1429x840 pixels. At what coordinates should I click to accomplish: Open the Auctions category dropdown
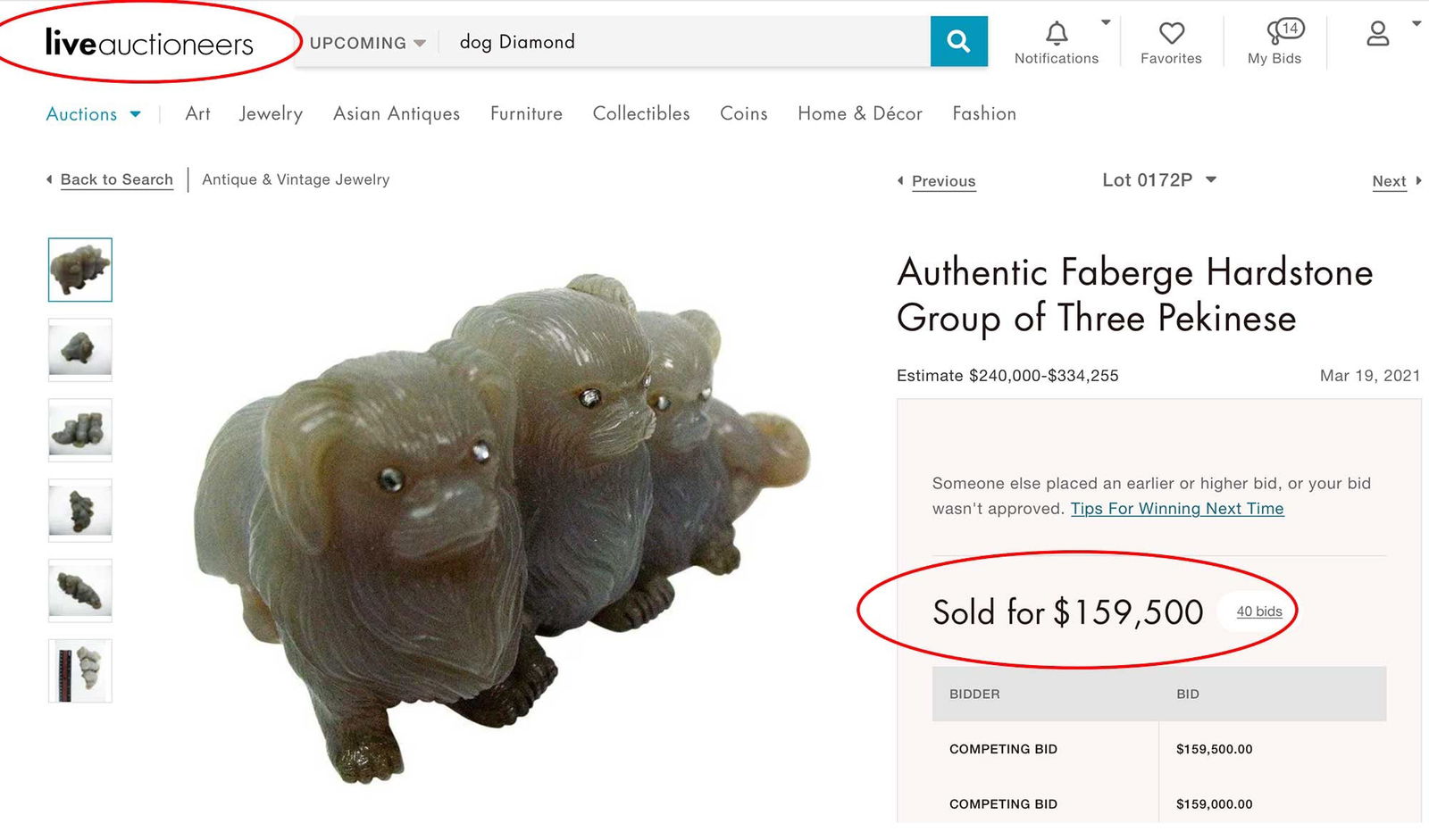(93, 114)
